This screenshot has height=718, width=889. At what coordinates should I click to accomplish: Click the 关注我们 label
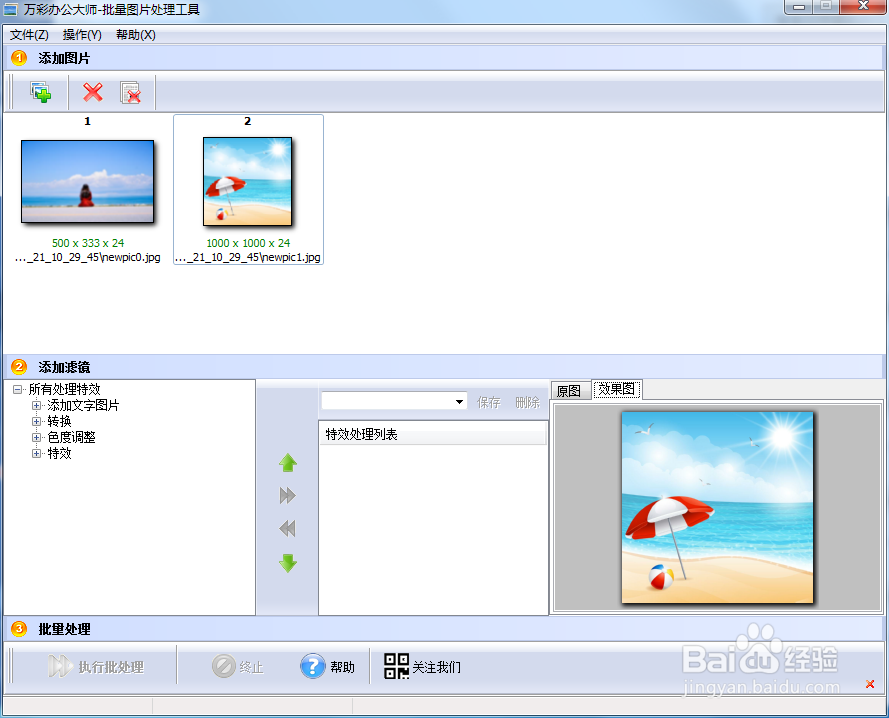pyautogui.click(x=437, y=668)
